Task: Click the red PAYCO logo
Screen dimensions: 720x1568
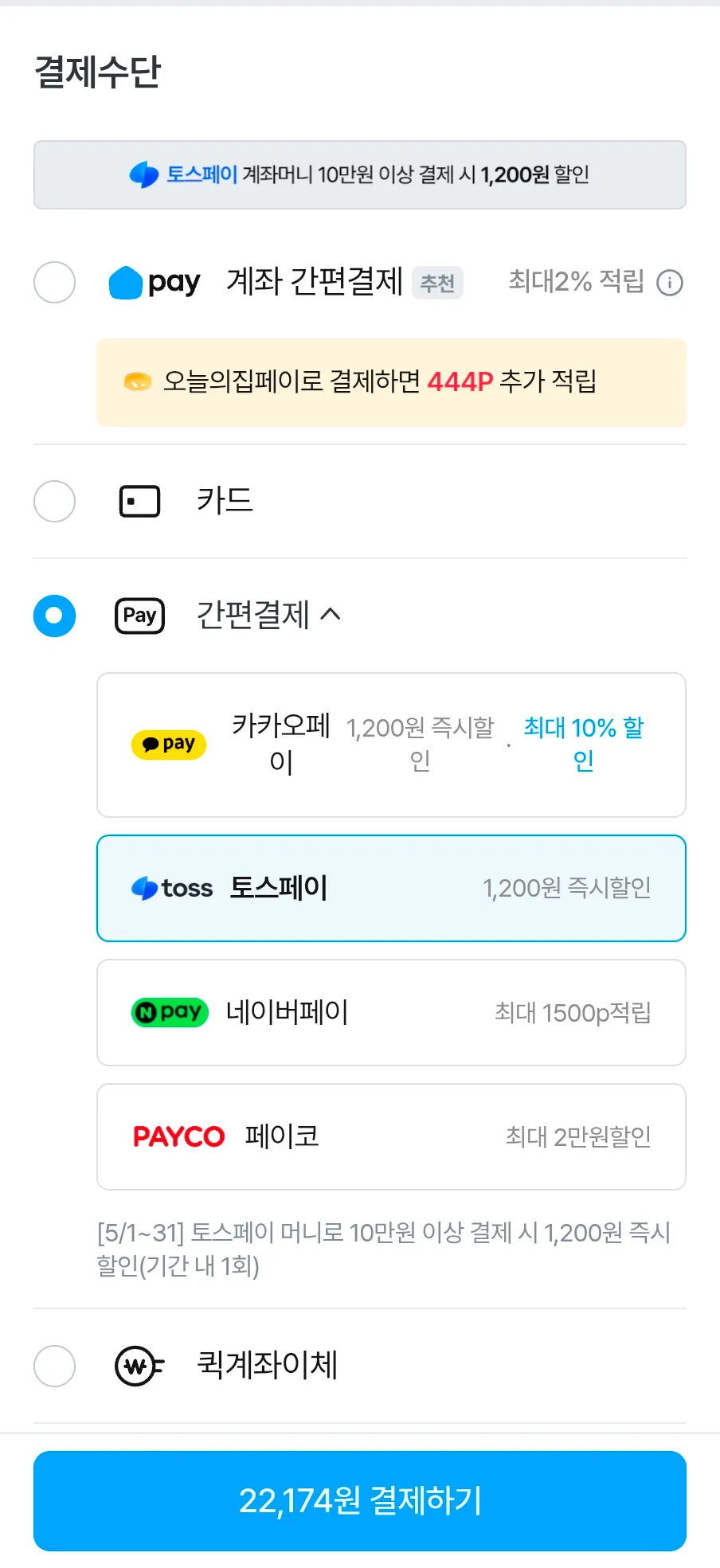Action: 178,1136
